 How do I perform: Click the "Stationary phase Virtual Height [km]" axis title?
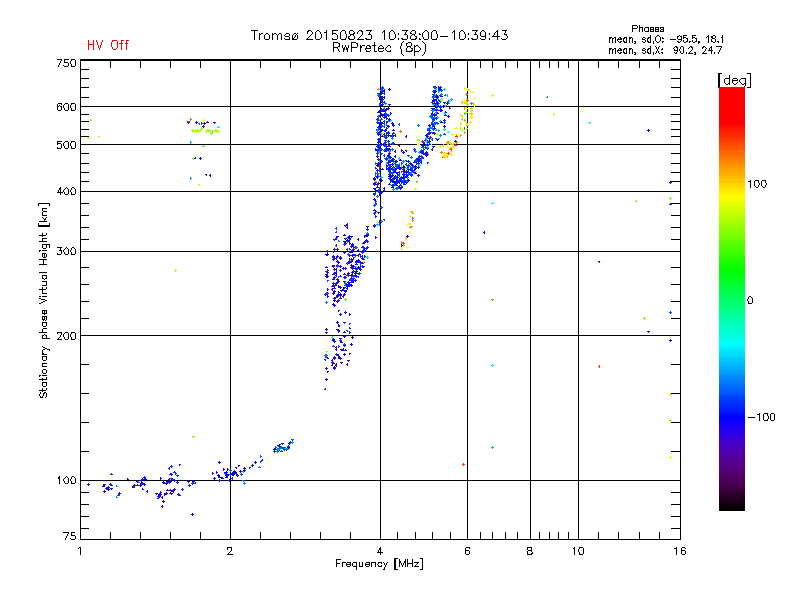tap(44, 300)
